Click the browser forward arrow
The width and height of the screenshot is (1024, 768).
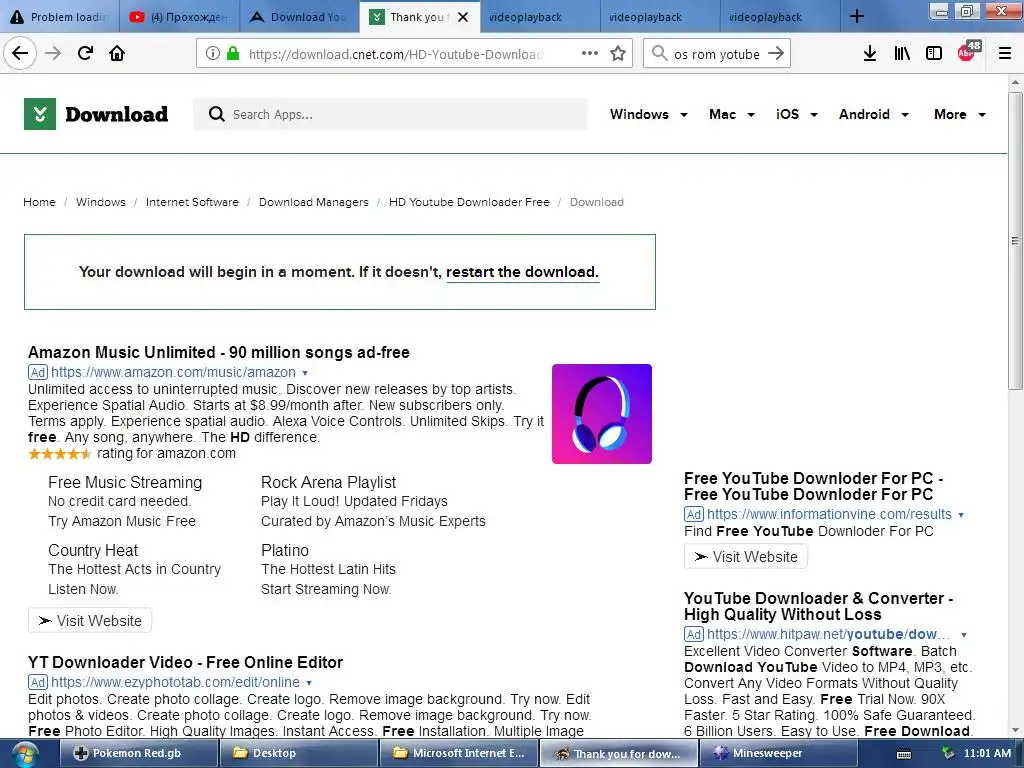[x=53, y=53]
